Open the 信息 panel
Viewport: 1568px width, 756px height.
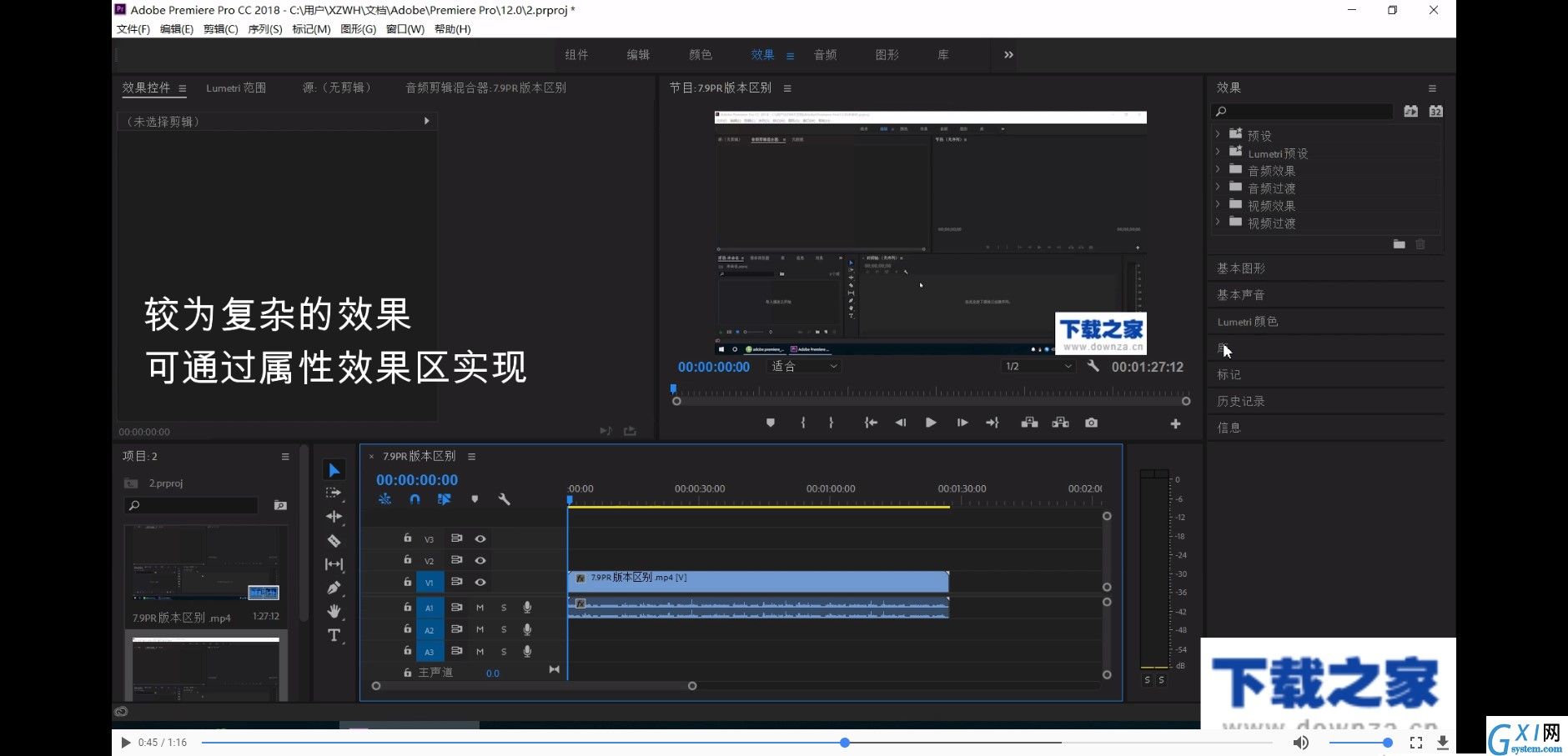(x=1229, y=428)
